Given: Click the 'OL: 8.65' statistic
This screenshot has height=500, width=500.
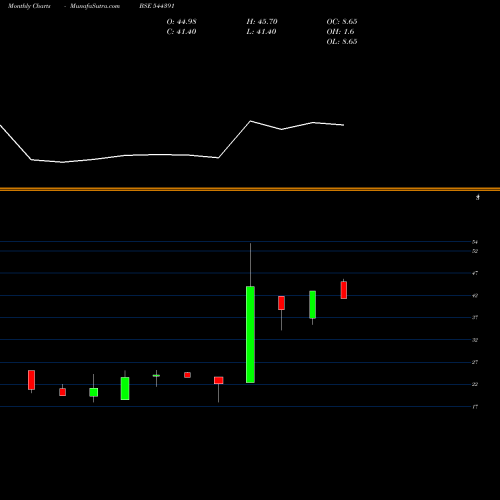Looking at the screenshot, I should pyautogui.click(x=342, y=42).
